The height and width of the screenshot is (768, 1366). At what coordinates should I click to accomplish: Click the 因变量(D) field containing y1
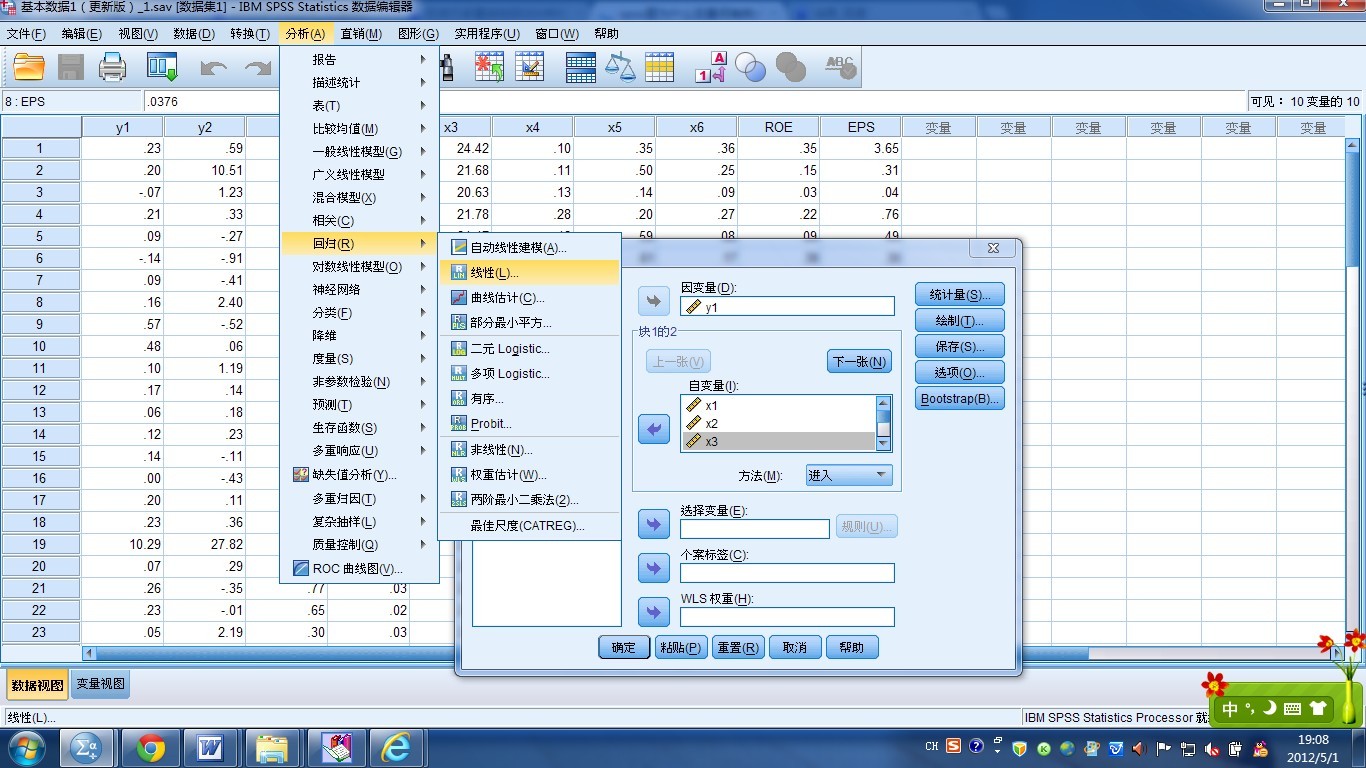tap(787, 307)
